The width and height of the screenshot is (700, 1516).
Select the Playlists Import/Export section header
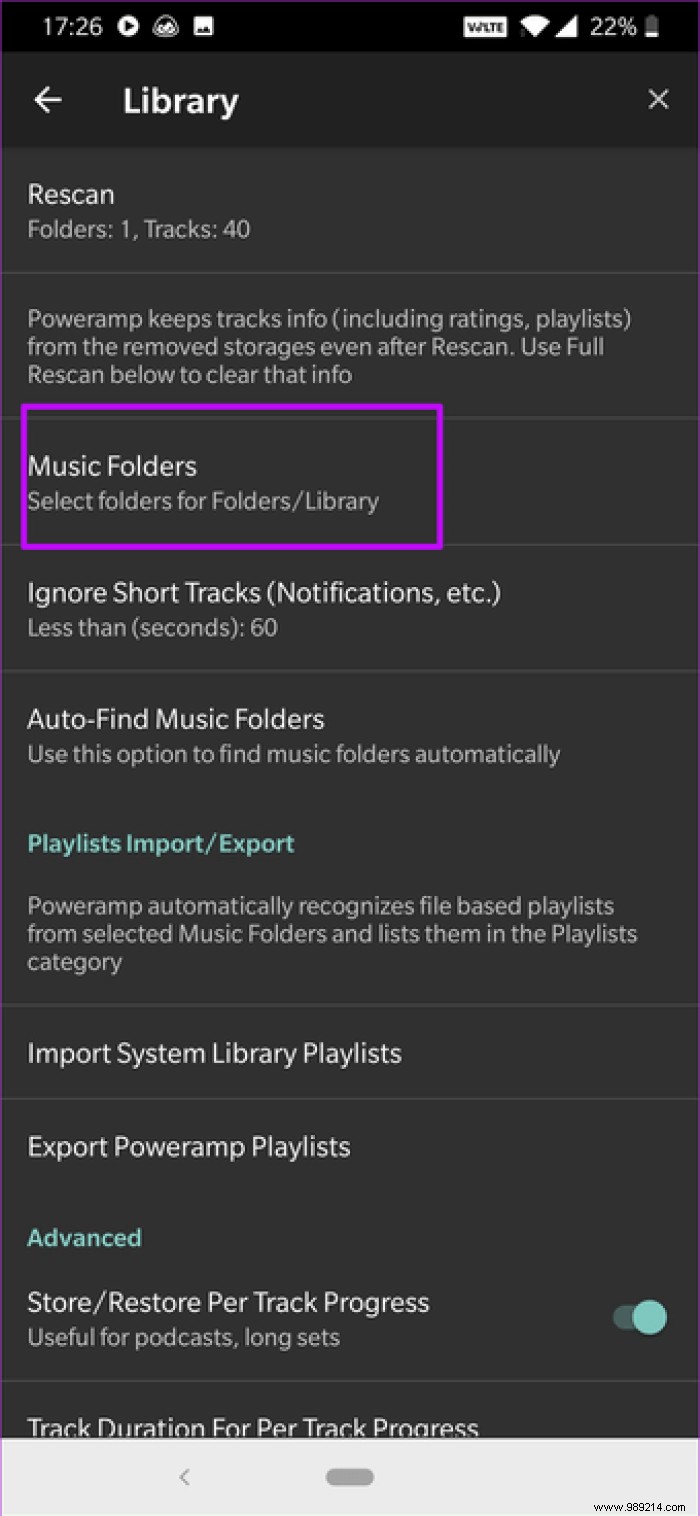pos(161,843)
